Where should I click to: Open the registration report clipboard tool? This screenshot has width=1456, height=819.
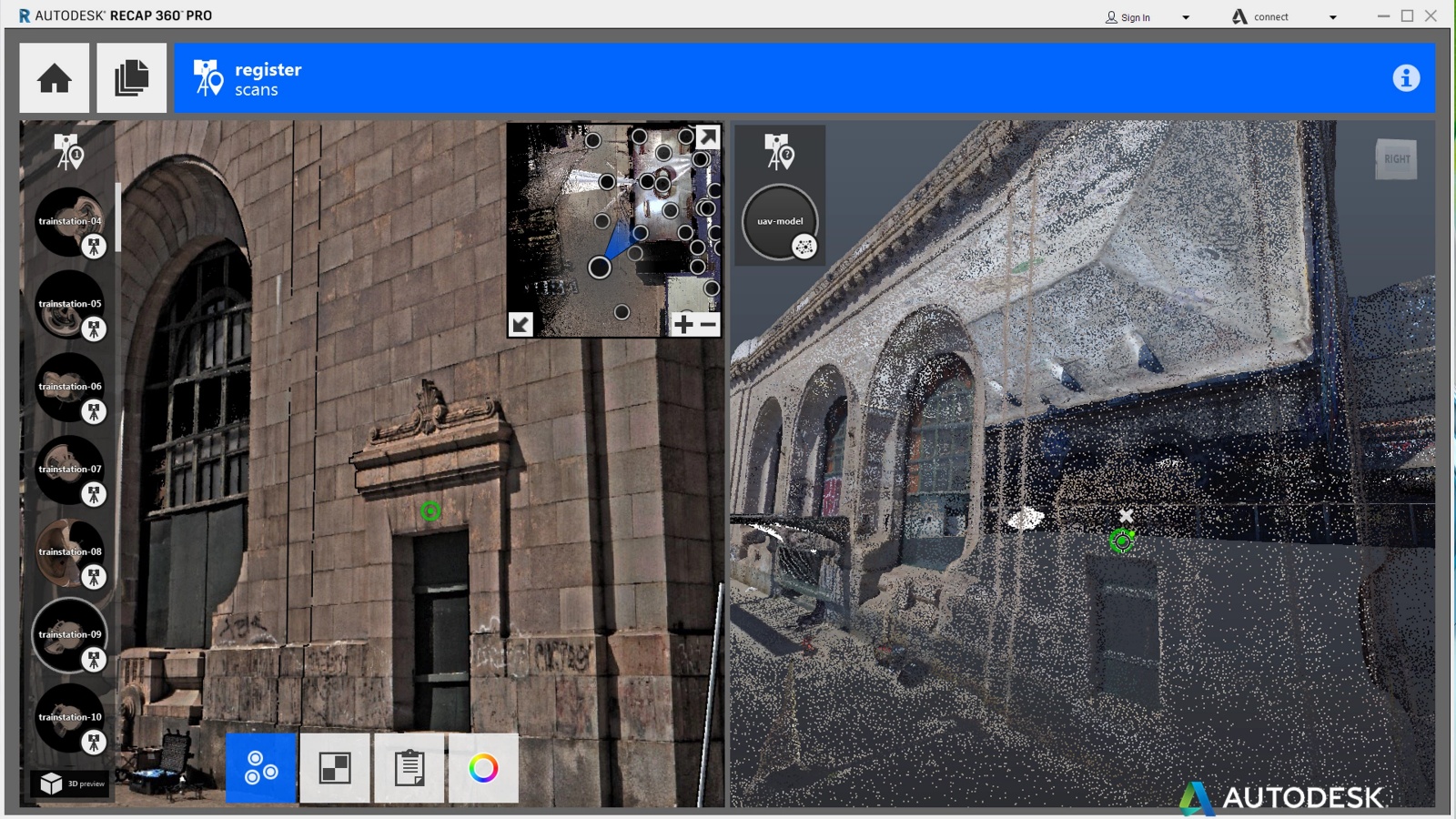click(409, 769)
